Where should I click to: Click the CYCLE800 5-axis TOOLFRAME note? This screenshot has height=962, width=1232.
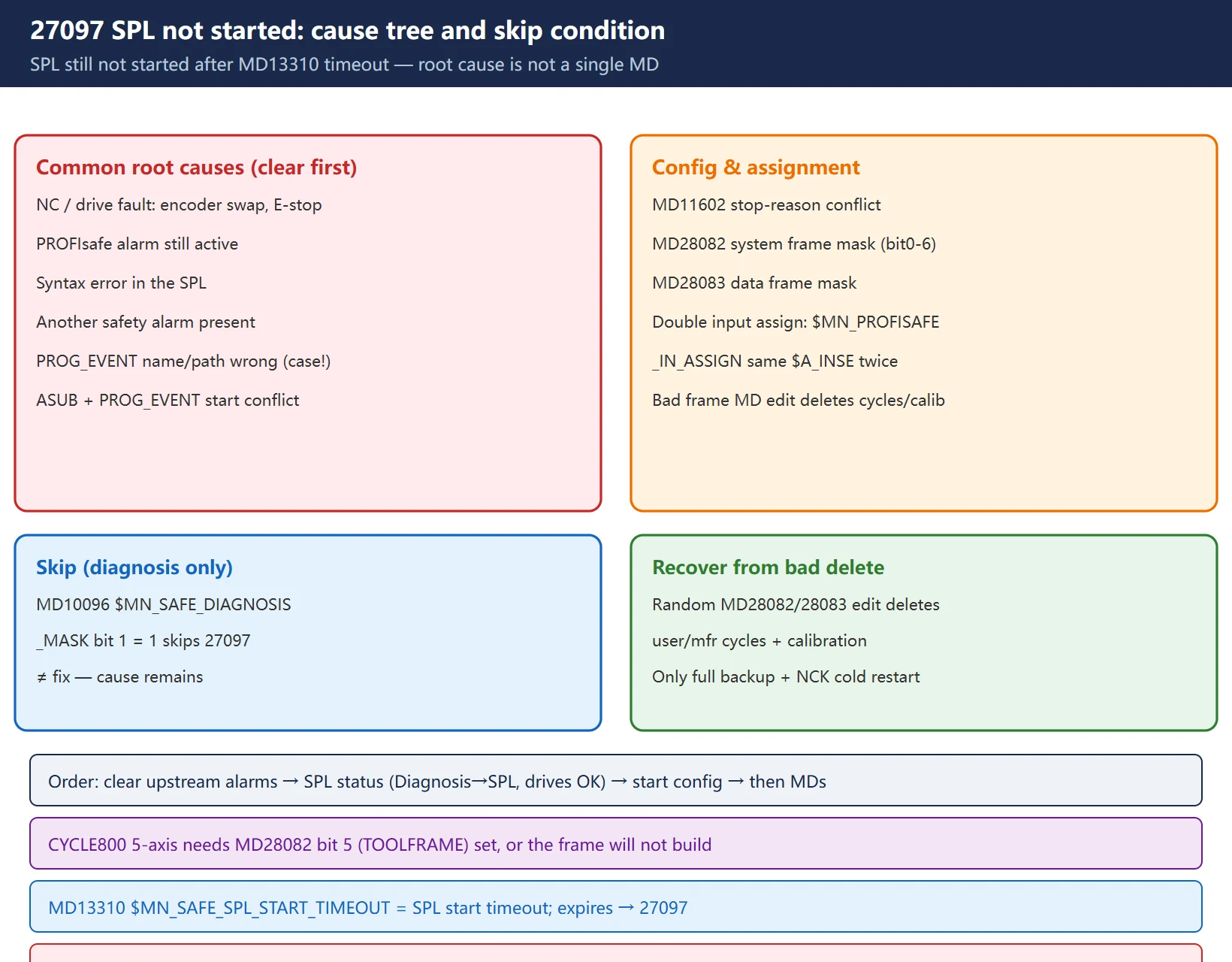616,844
